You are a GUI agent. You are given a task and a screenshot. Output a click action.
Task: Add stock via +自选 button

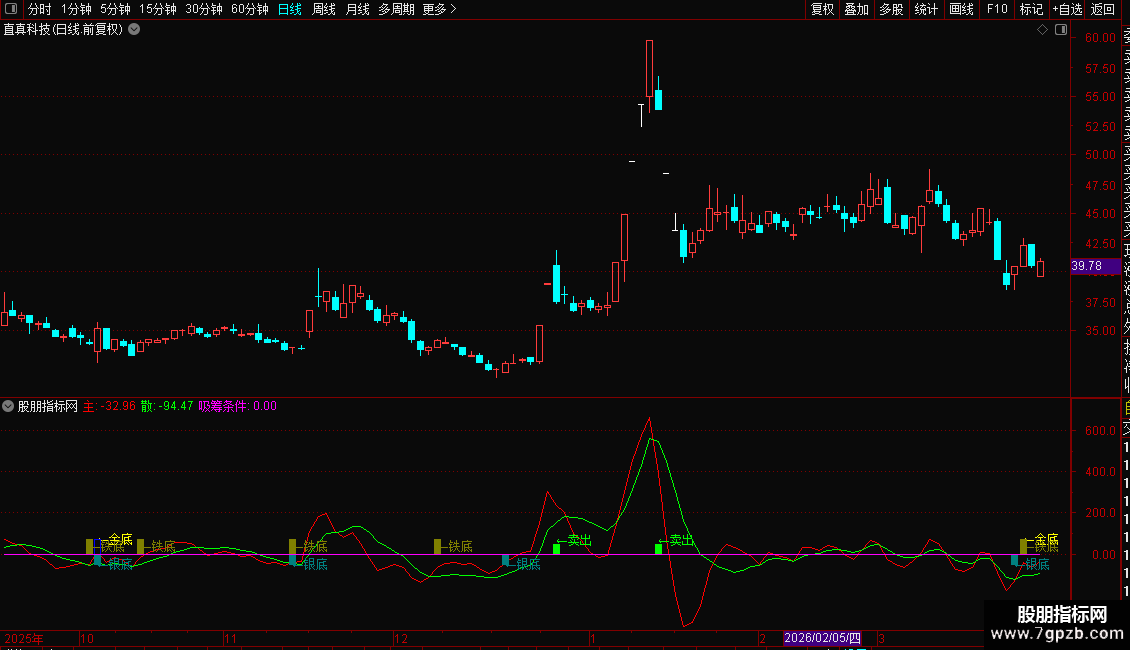point(1067,9)
